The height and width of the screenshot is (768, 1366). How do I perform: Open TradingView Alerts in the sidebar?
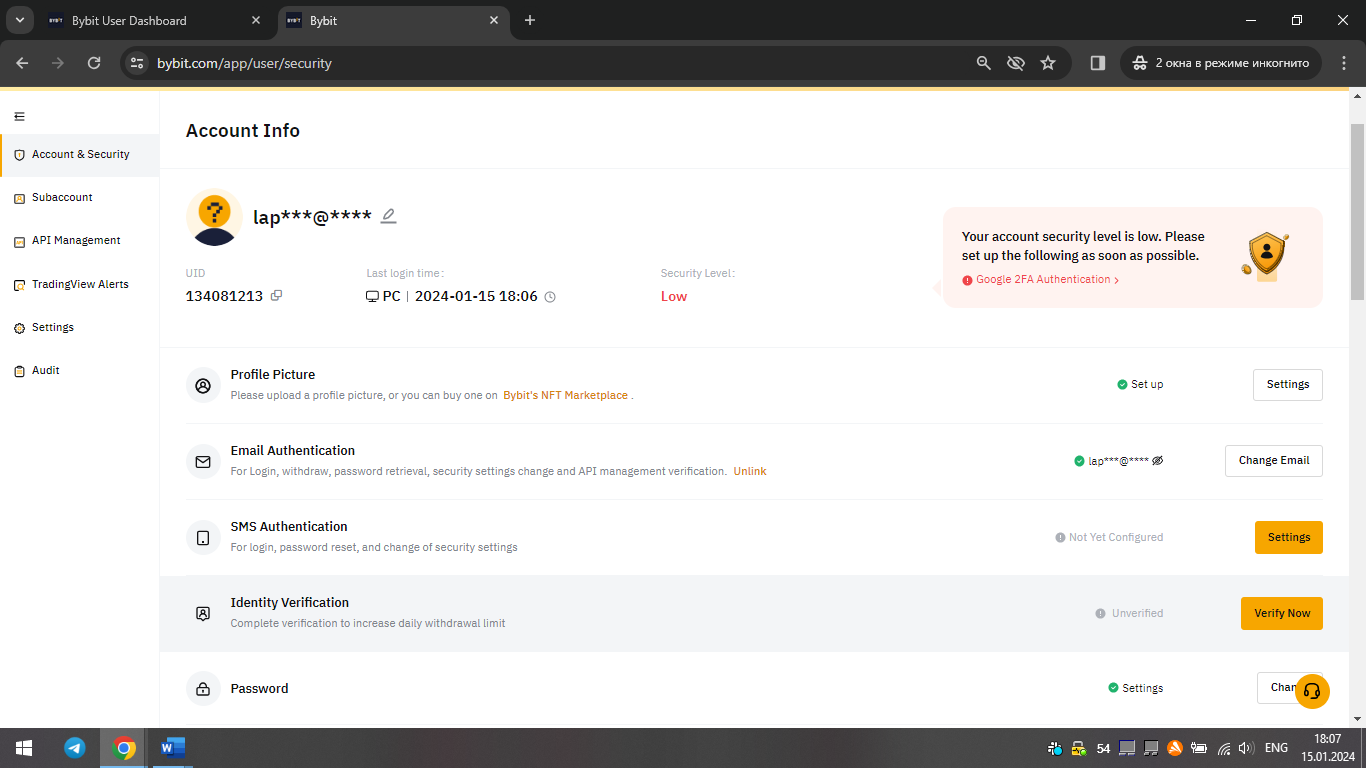point(80,285)
